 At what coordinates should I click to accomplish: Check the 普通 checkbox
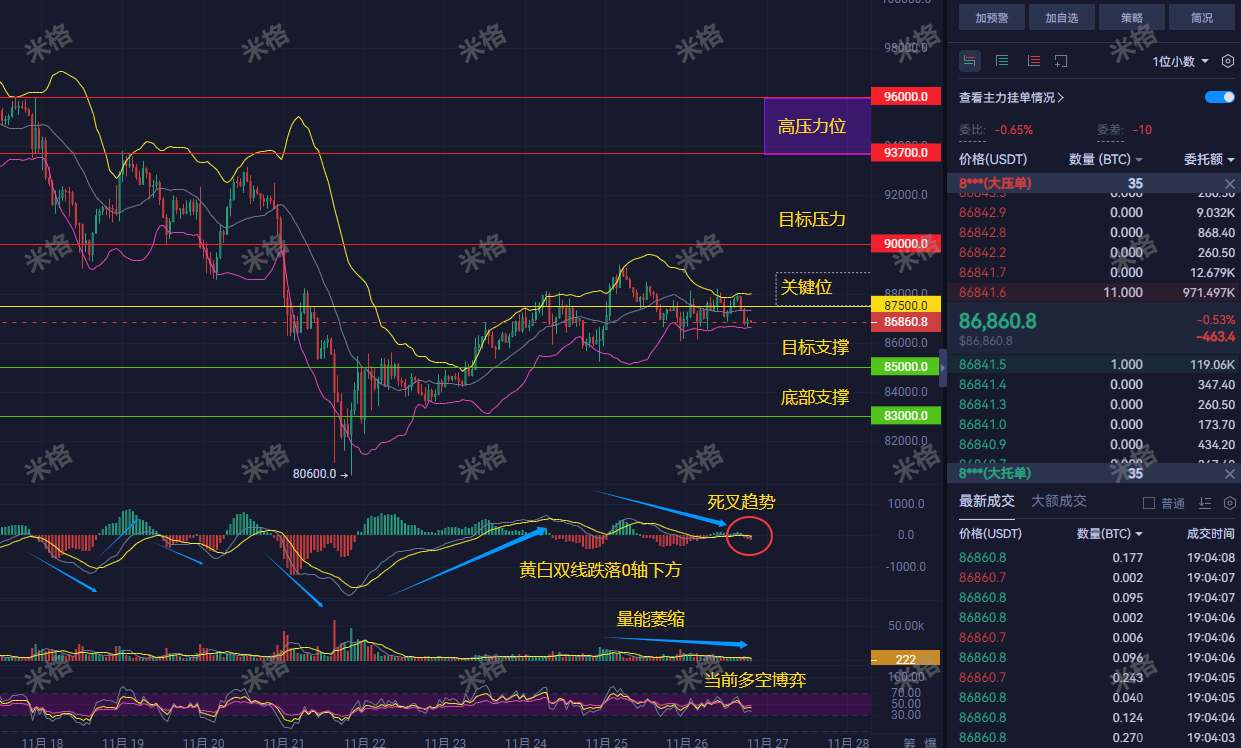click(1148, 503)
